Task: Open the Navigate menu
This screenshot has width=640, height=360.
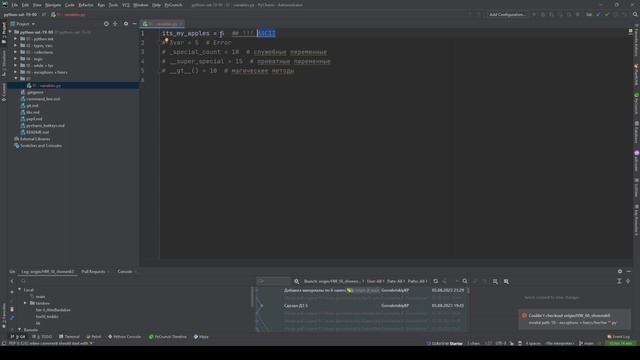Action: click(53, 5)
